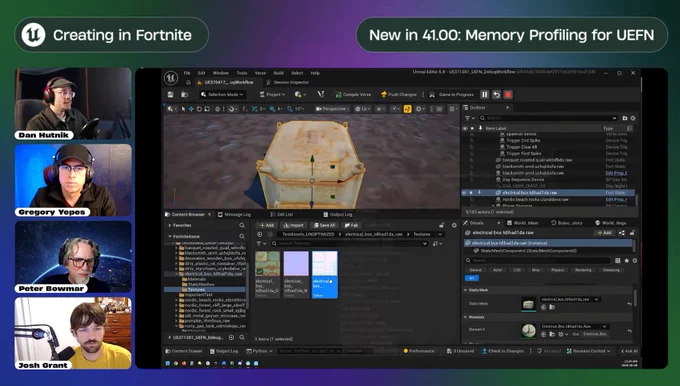
Task: Click the Content Browser lock icon
Action: tap(441, 225)
